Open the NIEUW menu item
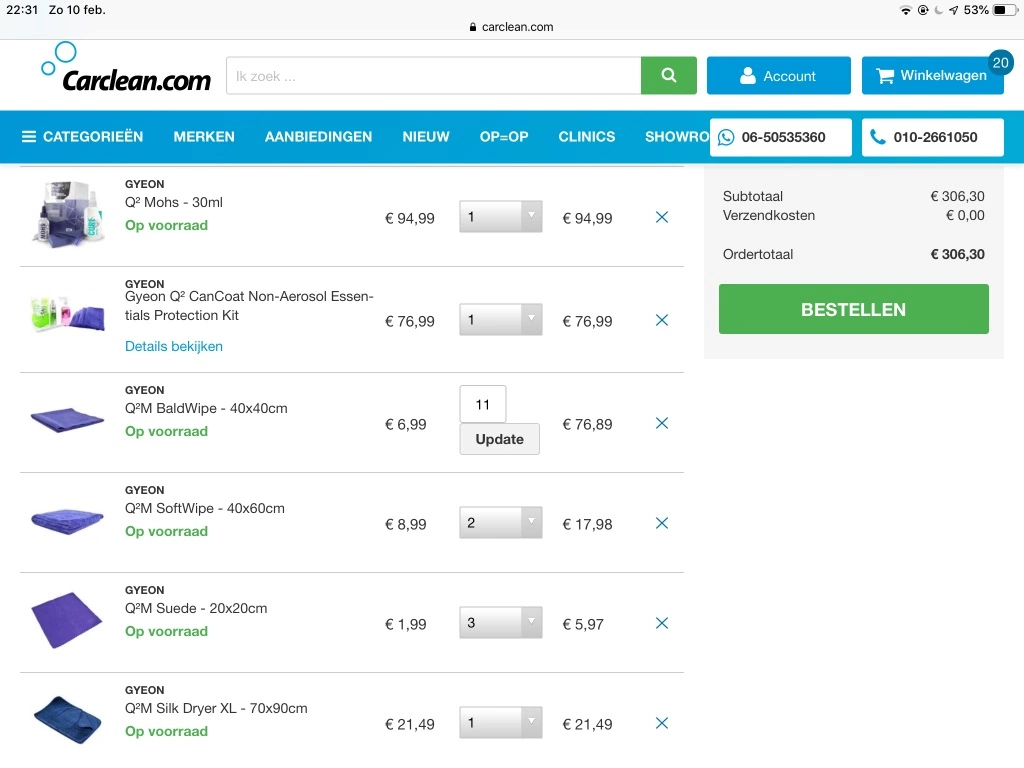Image resolution: width=1024 pixels, height=768 pixels. click(x=426, y=136)
